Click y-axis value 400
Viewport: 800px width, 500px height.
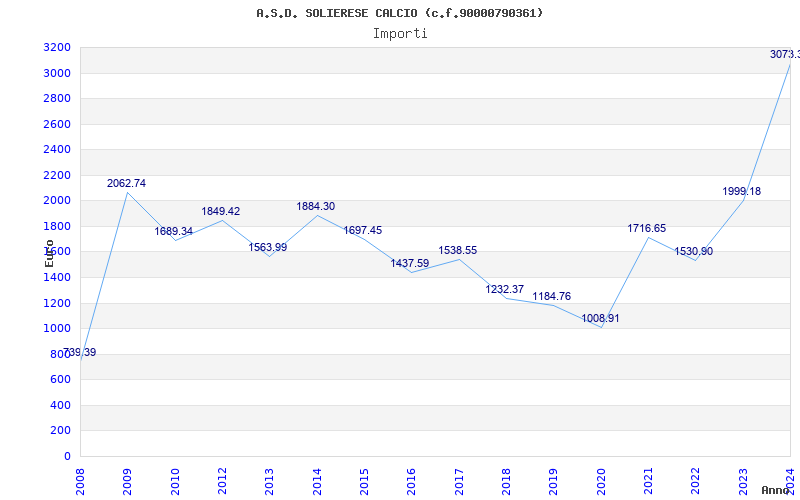tap(60, 406)
